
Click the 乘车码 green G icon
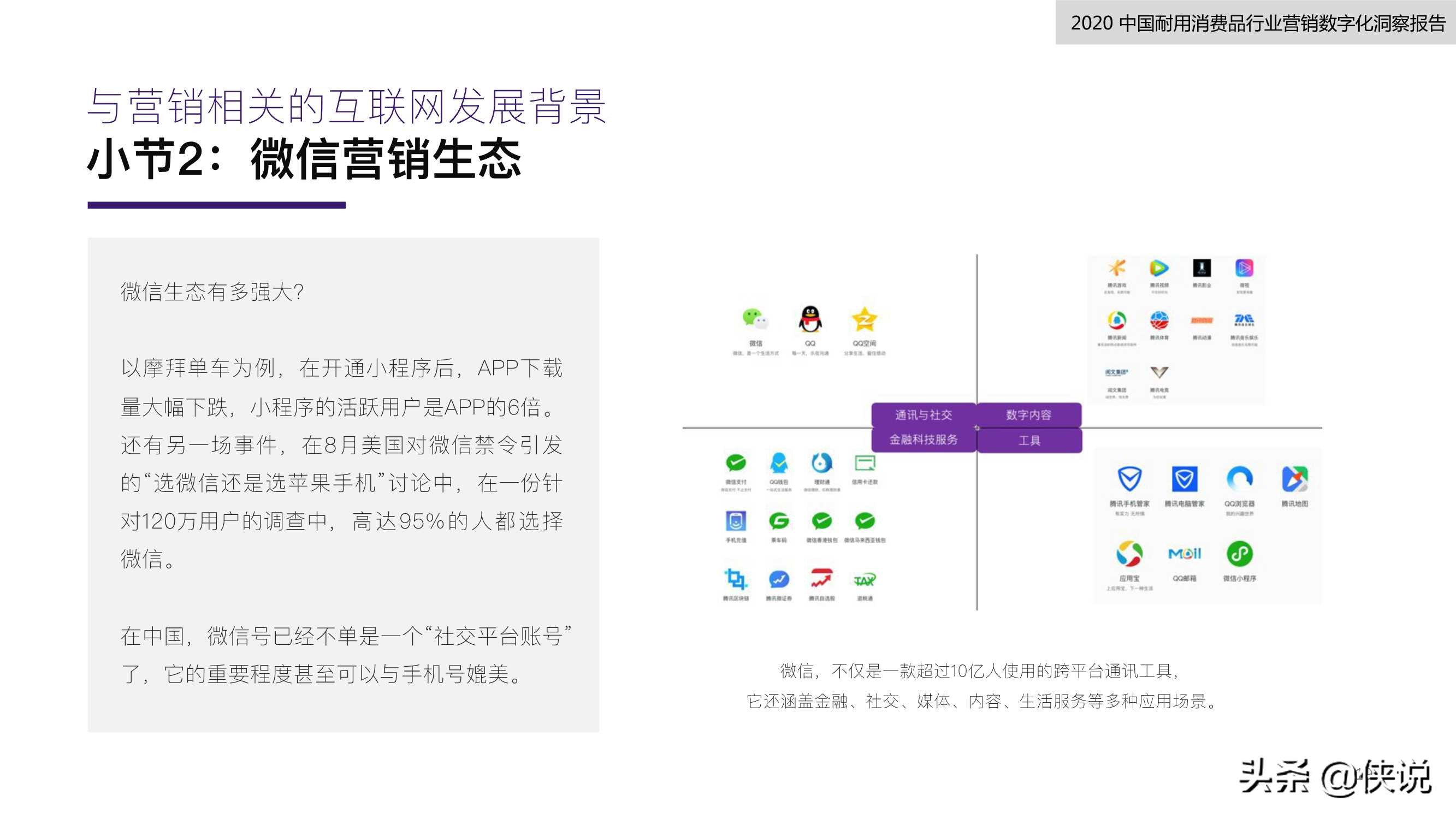pyautogui.click(x=779, y=520)
